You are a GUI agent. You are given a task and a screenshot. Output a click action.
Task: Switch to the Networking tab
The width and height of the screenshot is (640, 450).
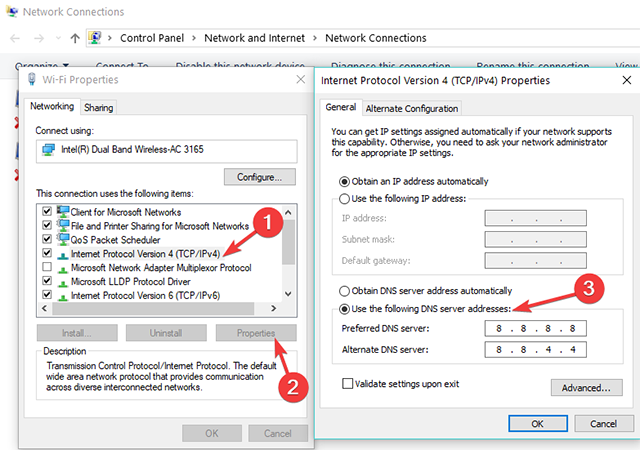[x=52, y=106]
